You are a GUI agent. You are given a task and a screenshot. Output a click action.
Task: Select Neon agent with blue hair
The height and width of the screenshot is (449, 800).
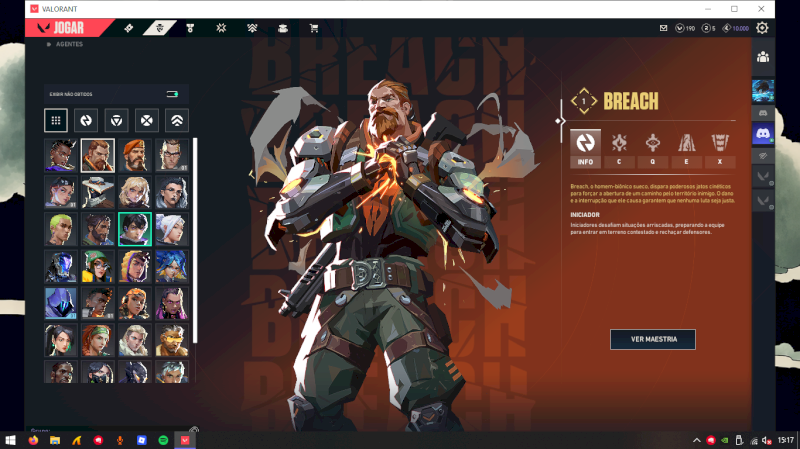[x=171, y=266]
